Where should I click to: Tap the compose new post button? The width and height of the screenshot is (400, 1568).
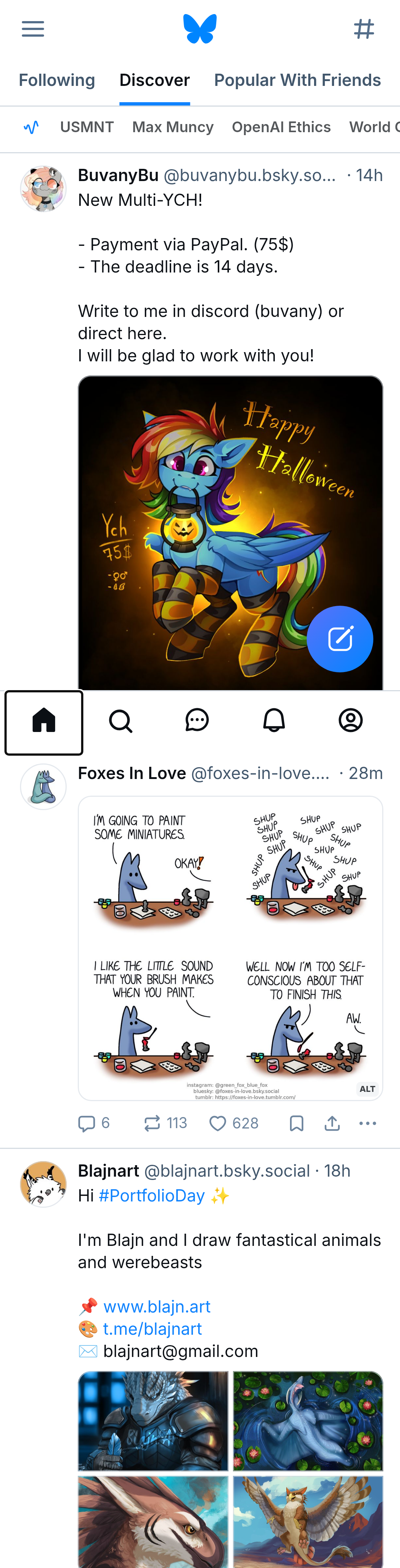(x=340, y=639)
